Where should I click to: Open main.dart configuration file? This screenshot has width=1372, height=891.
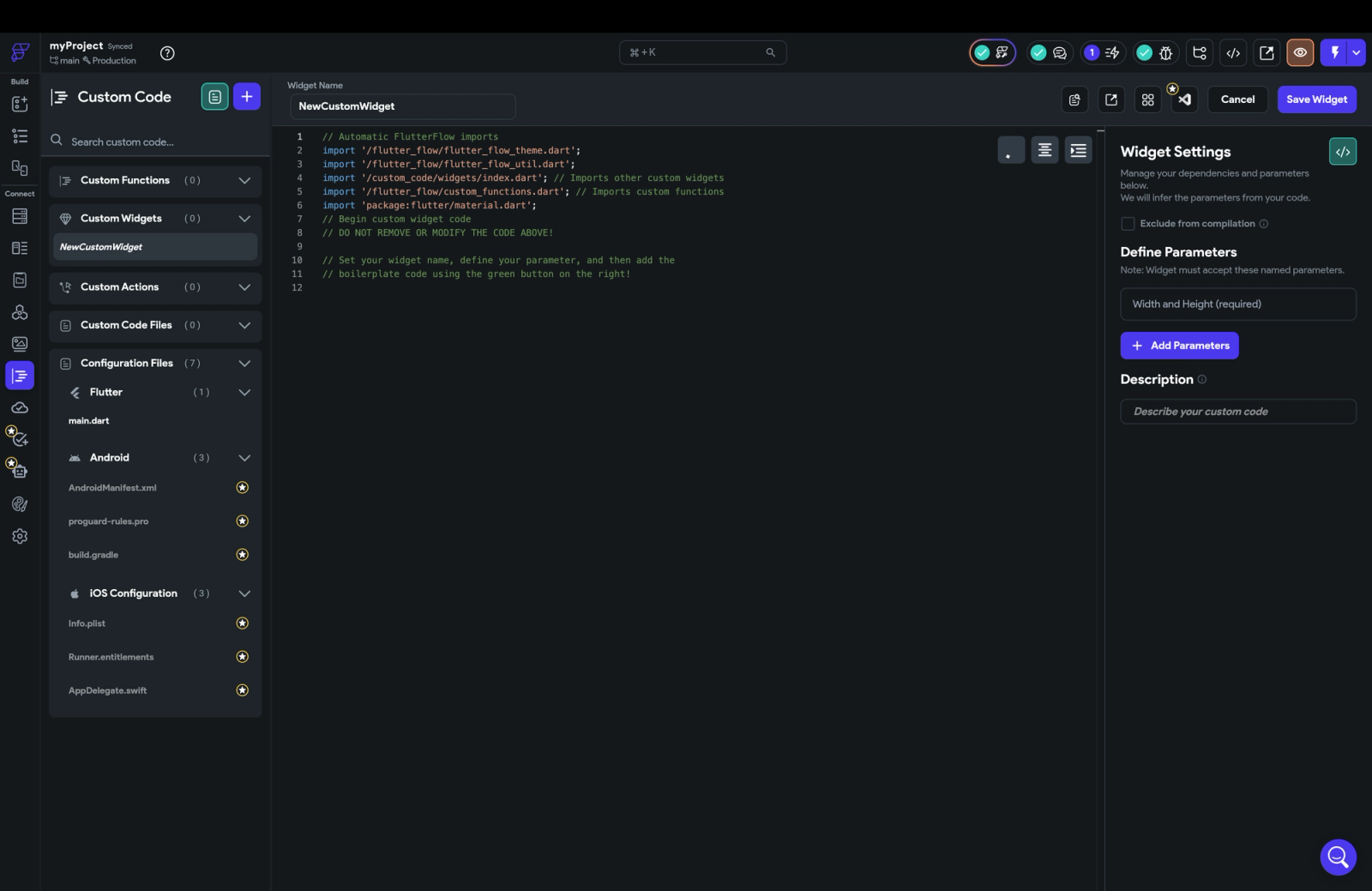(x=89, y=421)
